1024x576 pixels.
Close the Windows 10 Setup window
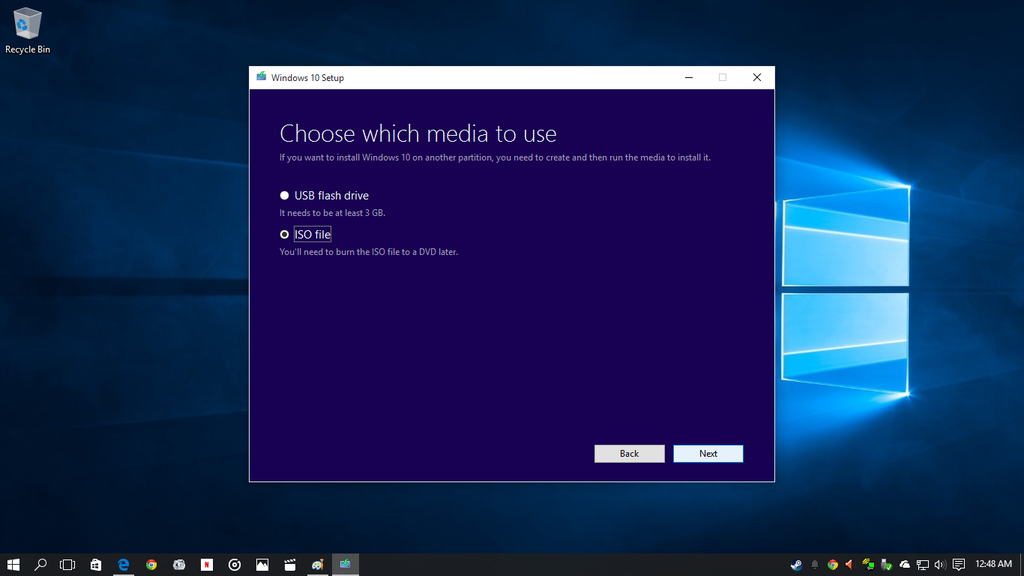tap(757, 77)
